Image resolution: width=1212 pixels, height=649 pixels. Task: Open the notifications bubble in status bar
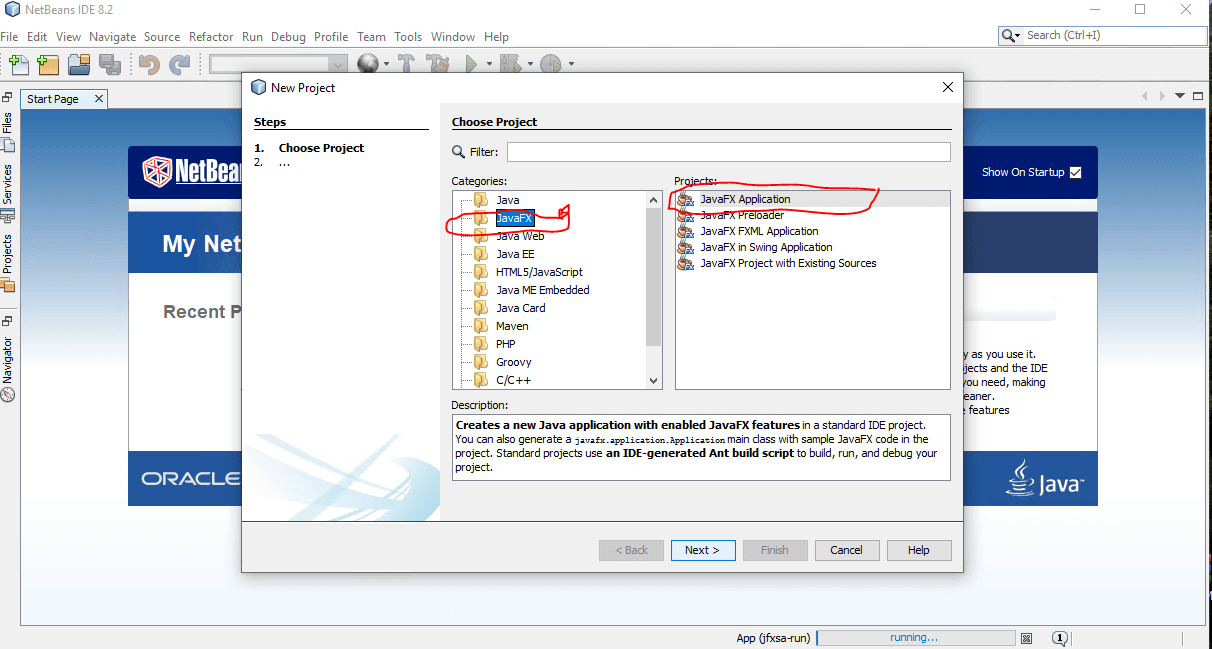(1059, 638)
